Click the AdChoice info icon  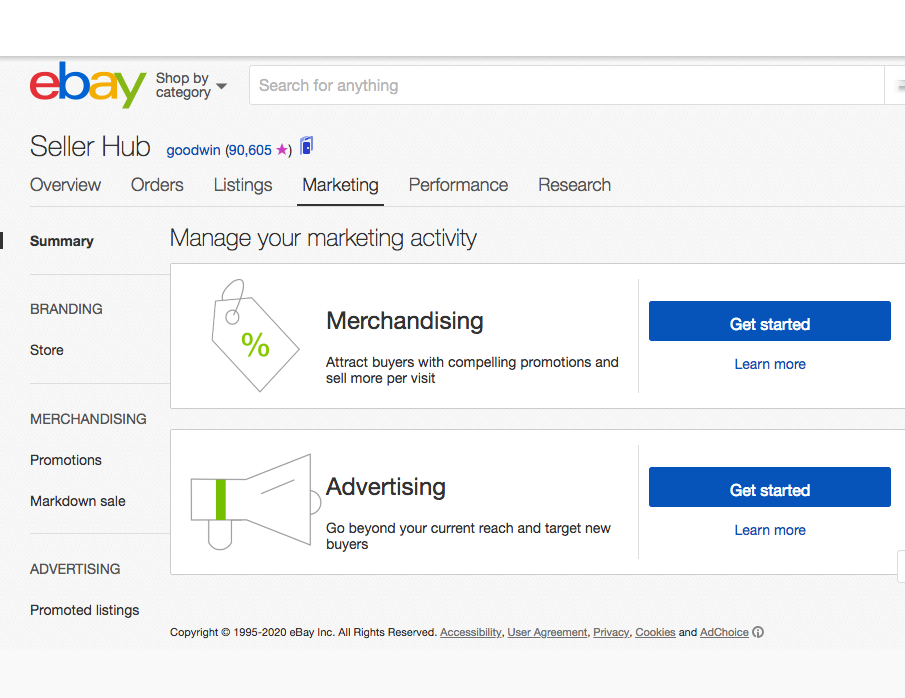758,632
